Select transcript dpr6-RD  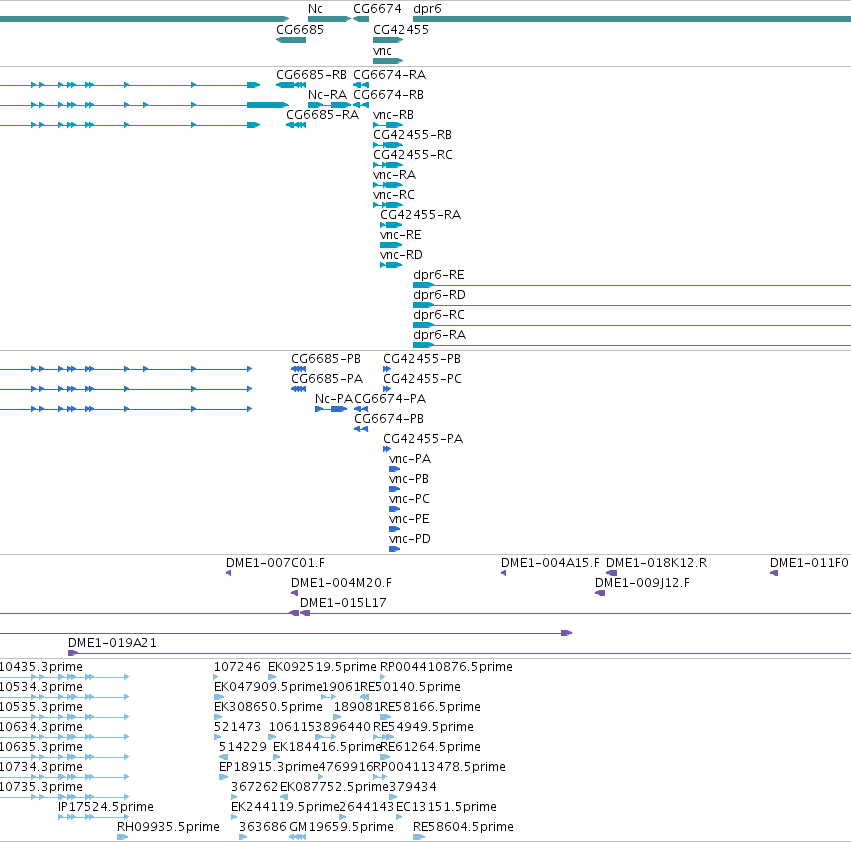[439, 295]
